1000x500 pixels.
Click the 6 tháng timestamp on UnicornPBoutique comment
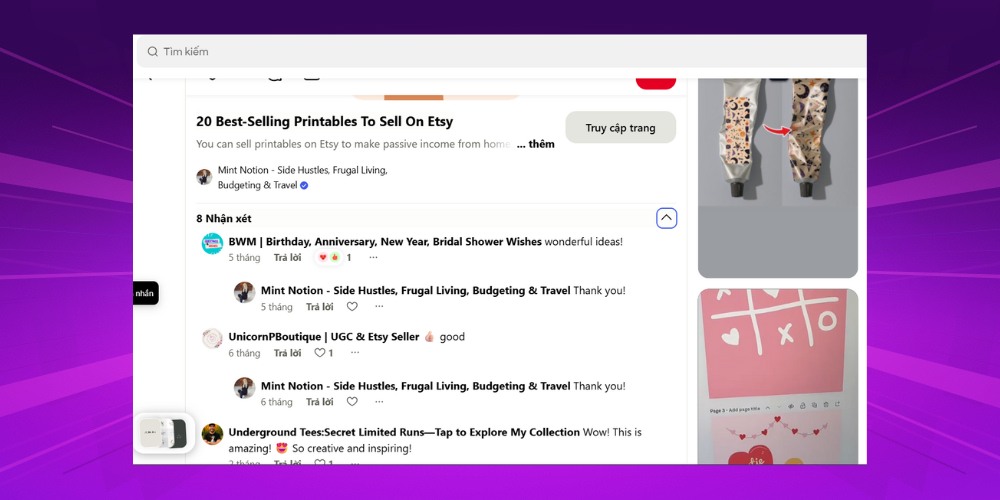point(244,353)
